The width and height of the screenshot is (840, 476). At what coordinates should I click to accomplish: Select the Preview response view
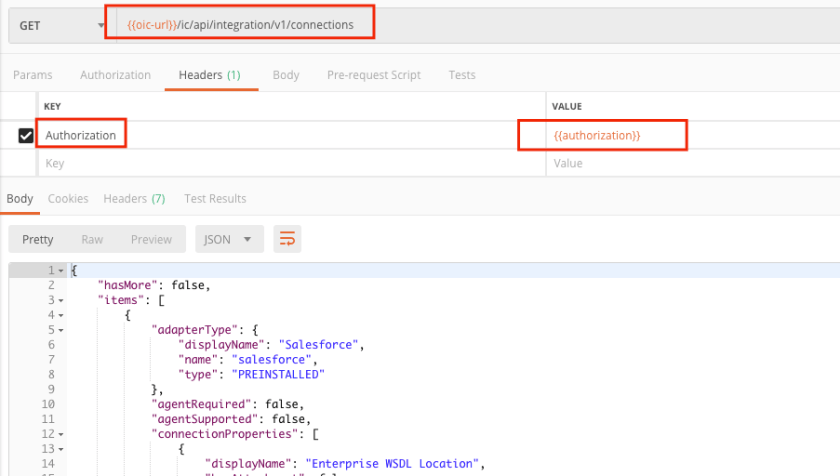click(x=151, y=239)
